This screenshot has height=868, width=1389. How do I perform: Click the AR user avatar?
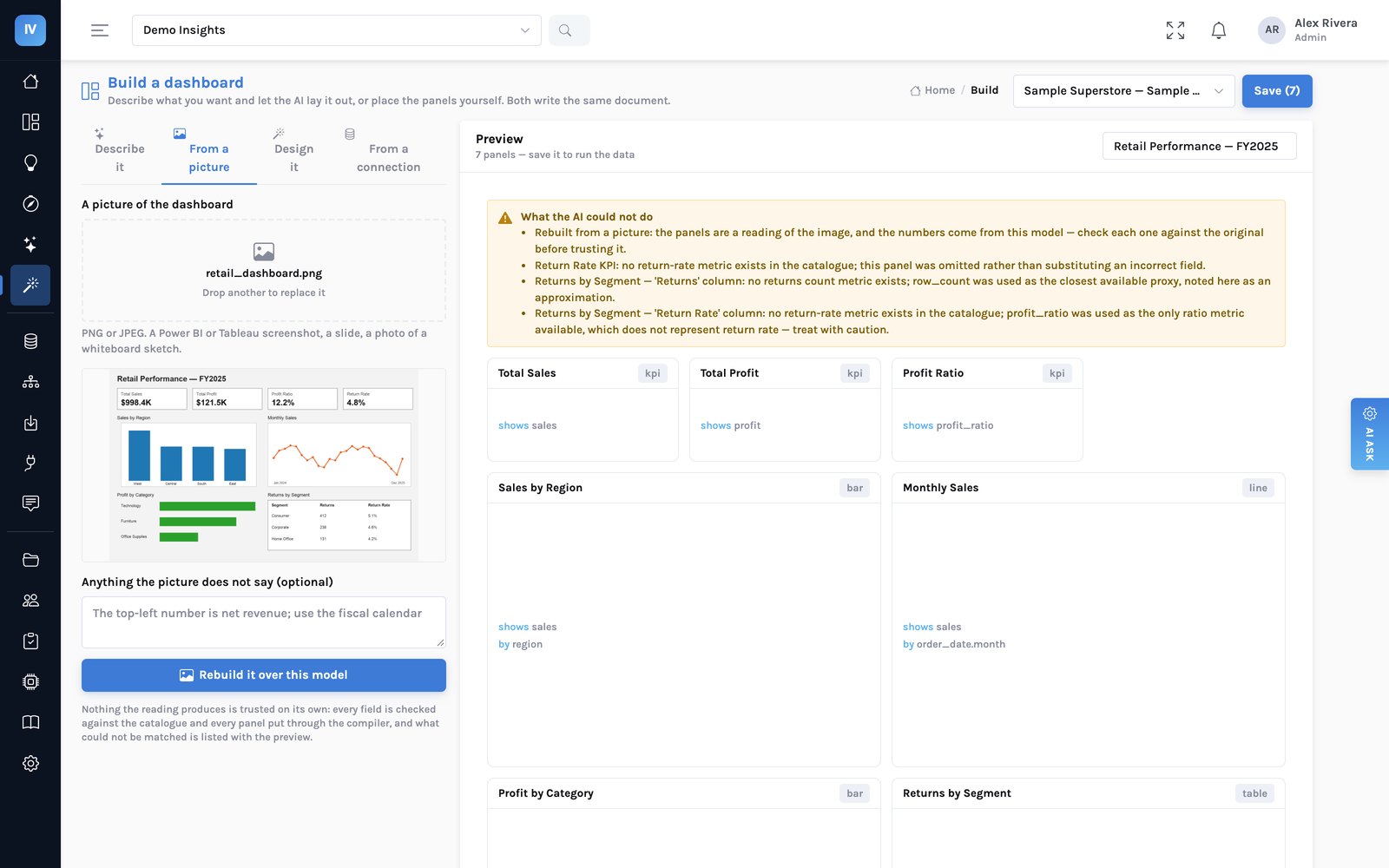(x=1272, y=30)
